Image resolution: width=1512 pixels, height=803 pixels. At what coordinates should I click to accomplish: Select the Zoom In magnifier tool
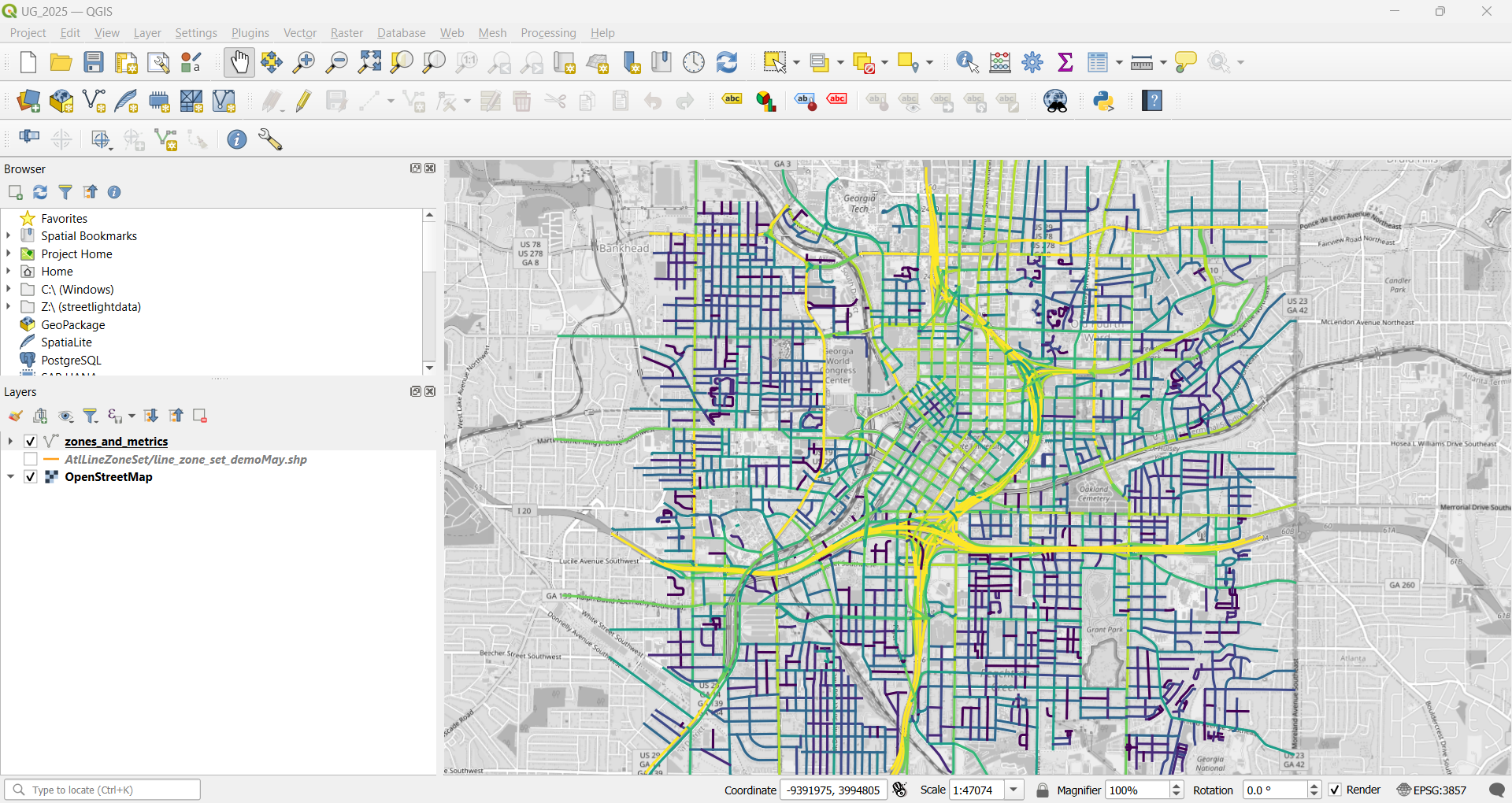click(x=303, y=62)
